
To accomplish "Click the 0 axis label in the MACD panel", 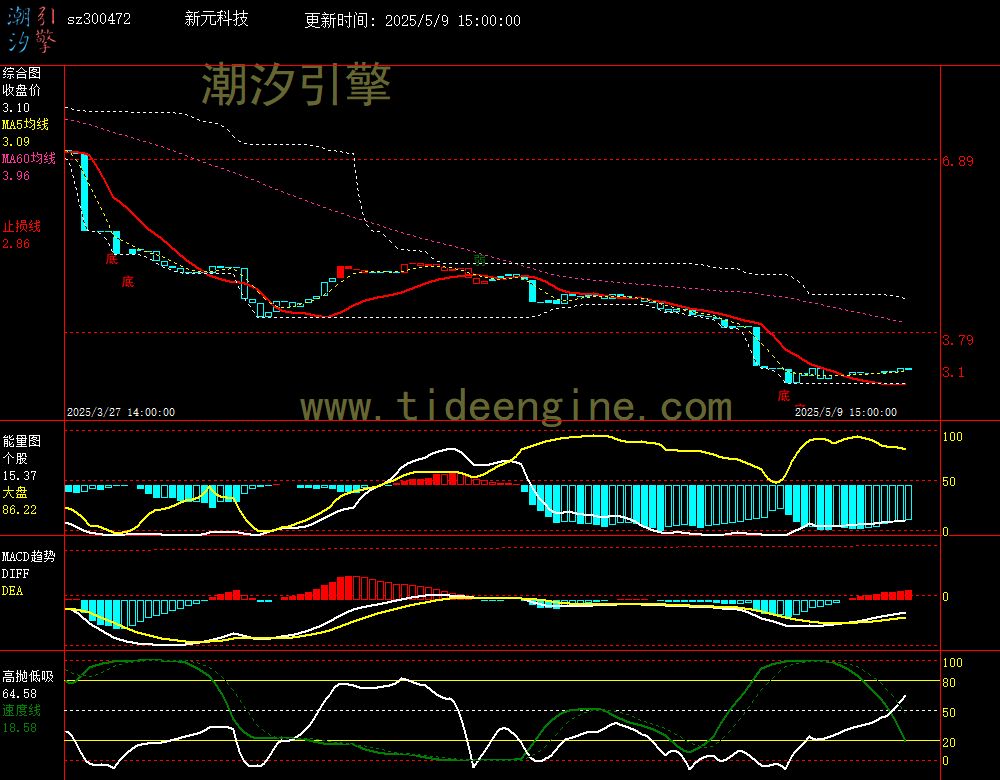I will (x=946, y=597).
